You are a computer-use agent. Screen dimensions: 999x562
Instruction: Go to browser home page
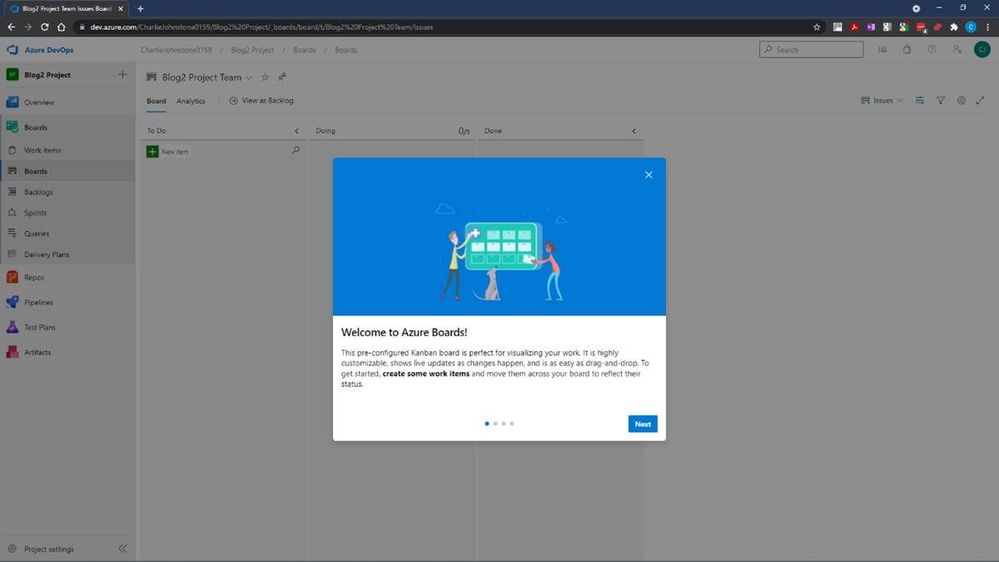point(61,27)
